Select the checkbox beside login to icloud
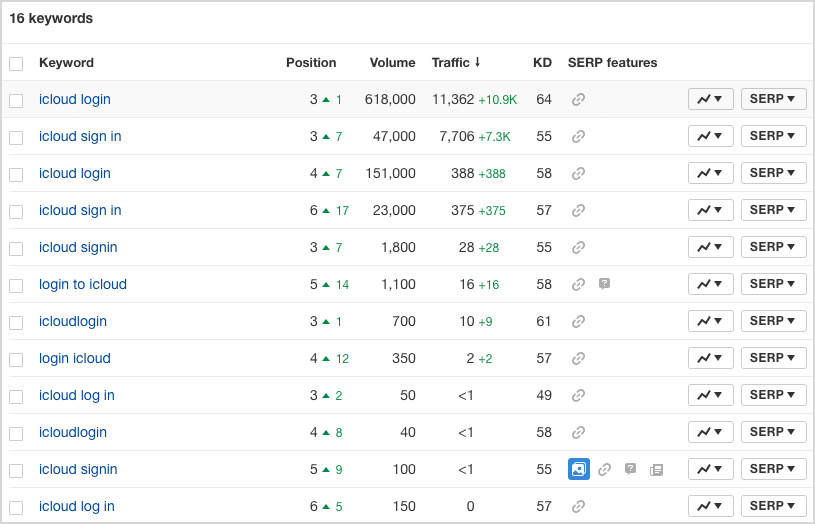 [x=16, y=285]
